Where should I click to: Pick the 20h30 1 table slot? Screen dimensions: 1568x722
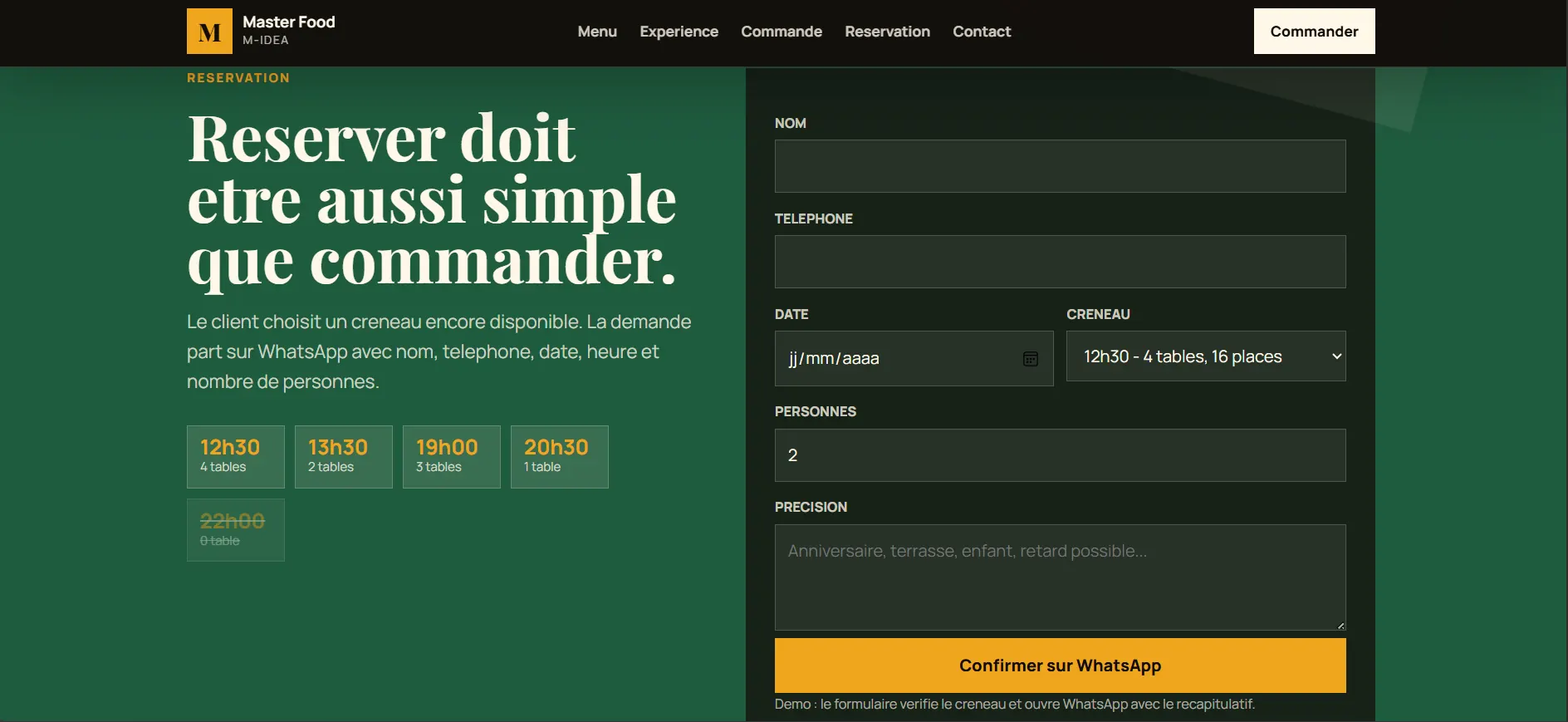(x=560, y=457)
